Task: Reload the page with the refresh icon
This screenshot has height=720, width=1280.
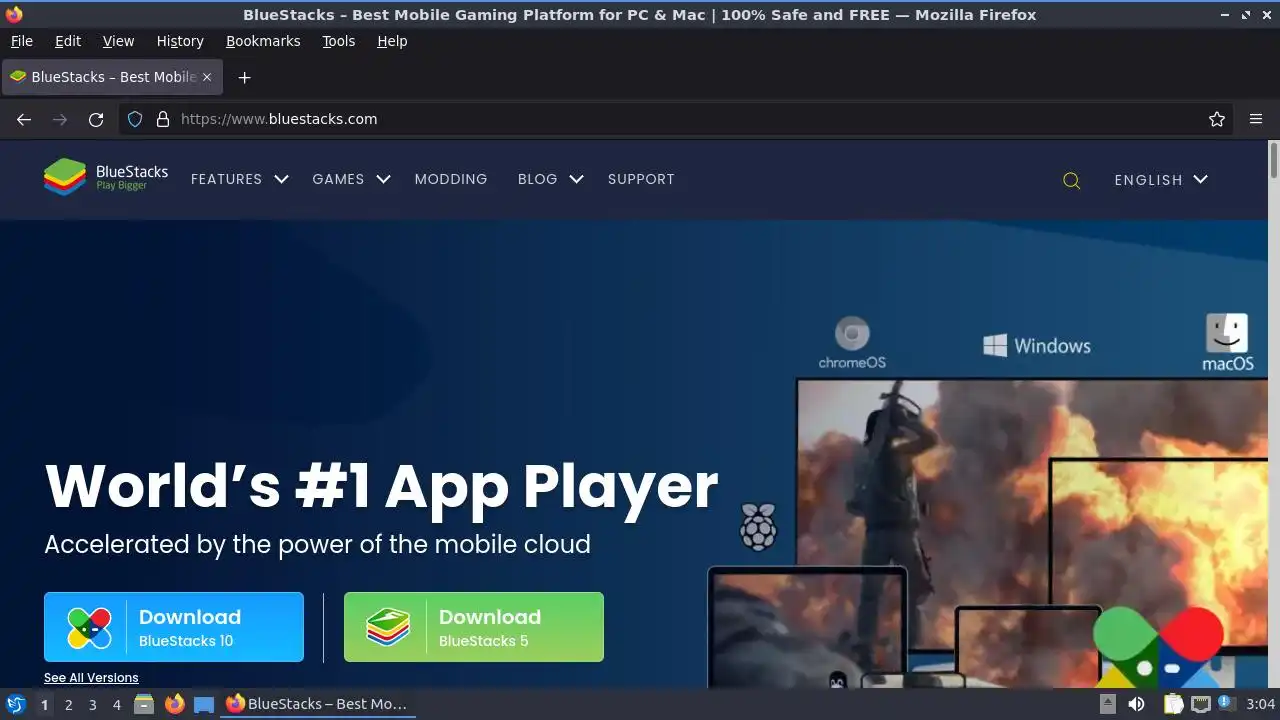Action: coord(96,119)
